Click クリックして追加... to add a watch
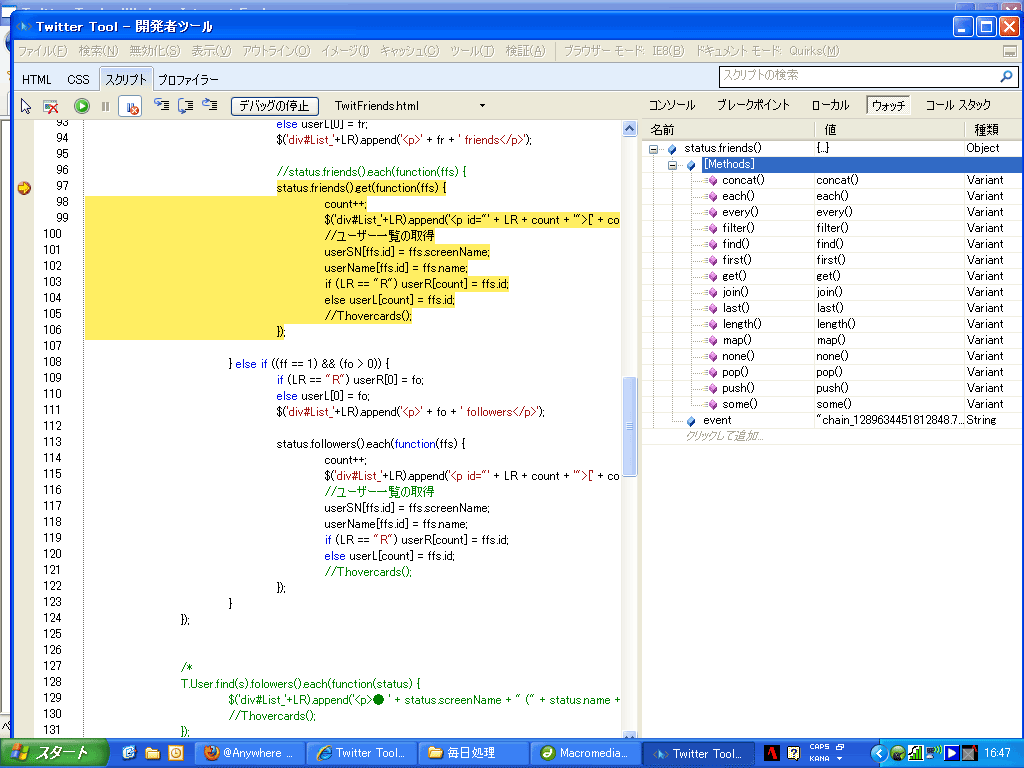Image resolution: width=1024 pixels, height=768 pixels. [x=724, y=436]
